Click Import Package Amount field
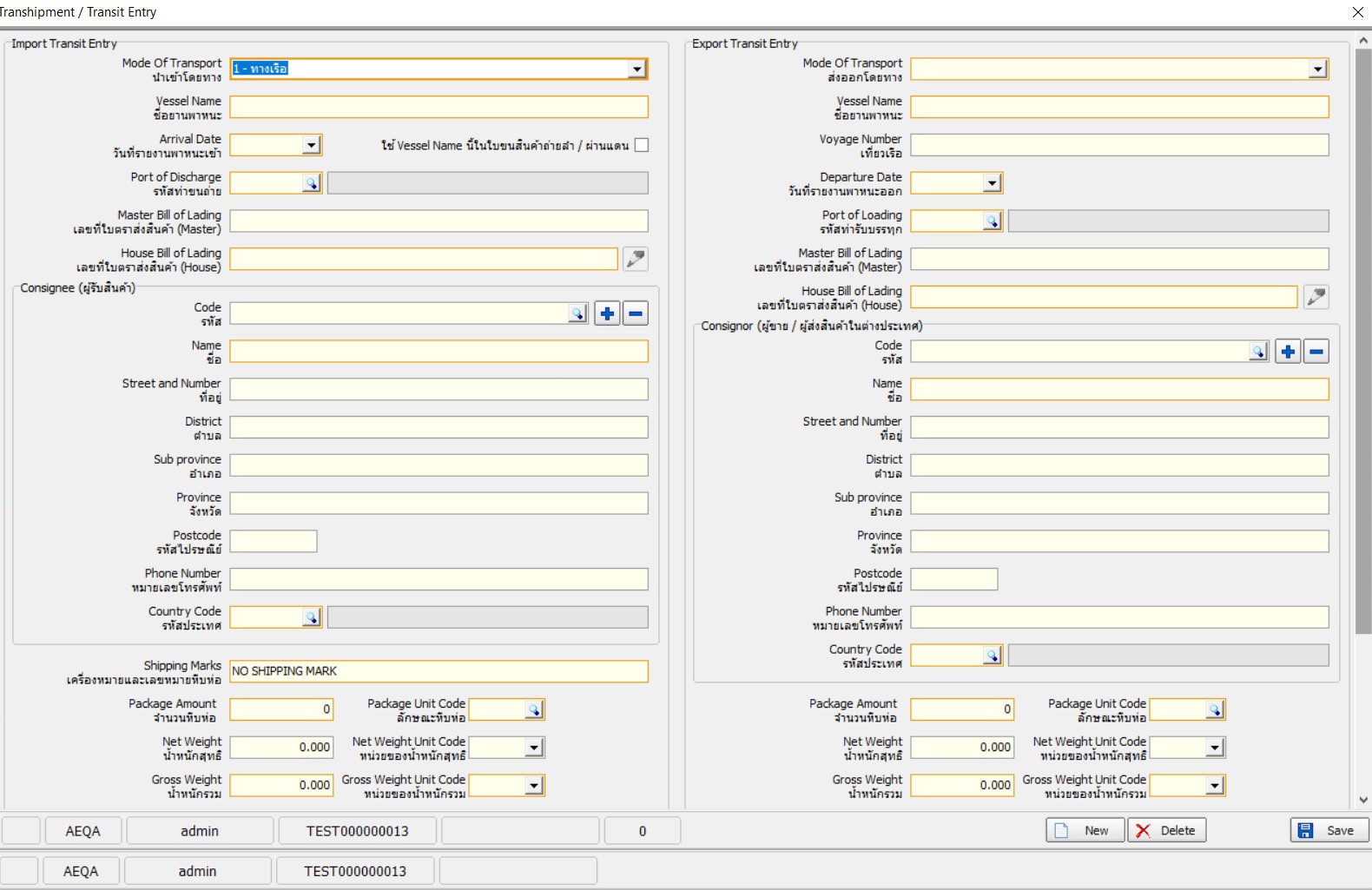1372x890 pixels. point(281,709)
